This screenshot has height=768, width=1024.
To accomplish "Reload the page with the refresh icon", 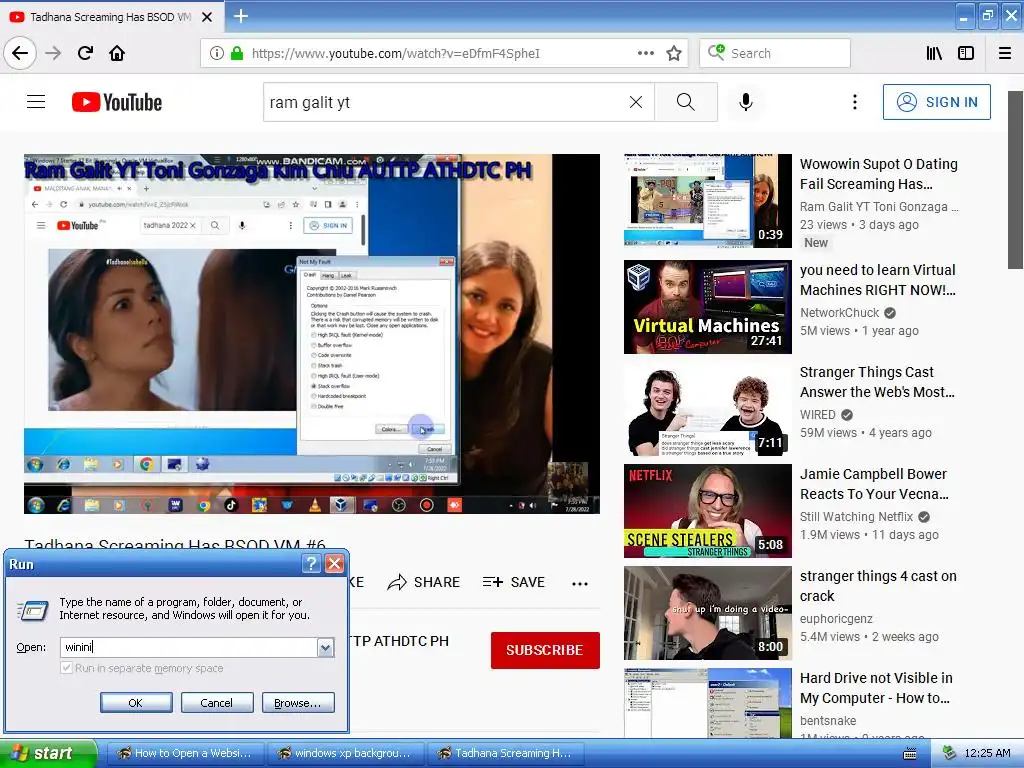I will 86,53.
